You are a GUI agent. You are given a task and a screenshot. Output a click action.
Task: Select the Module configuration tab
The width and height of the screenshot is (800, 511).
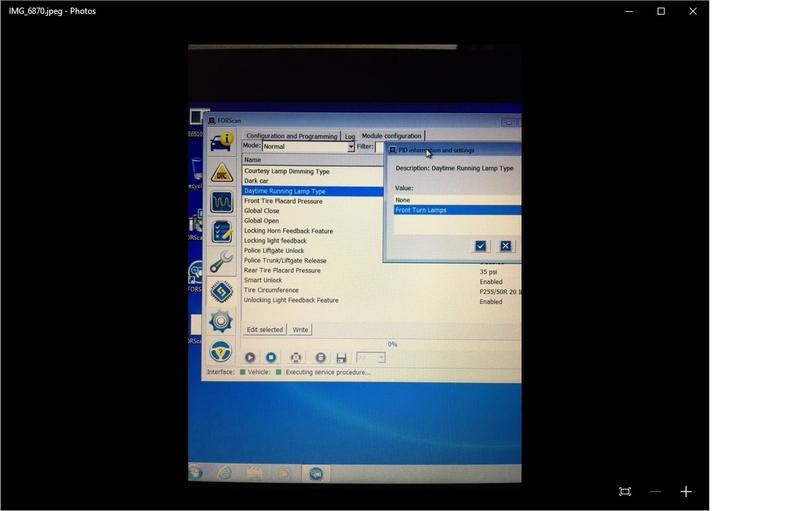click(x=391, y=136)
